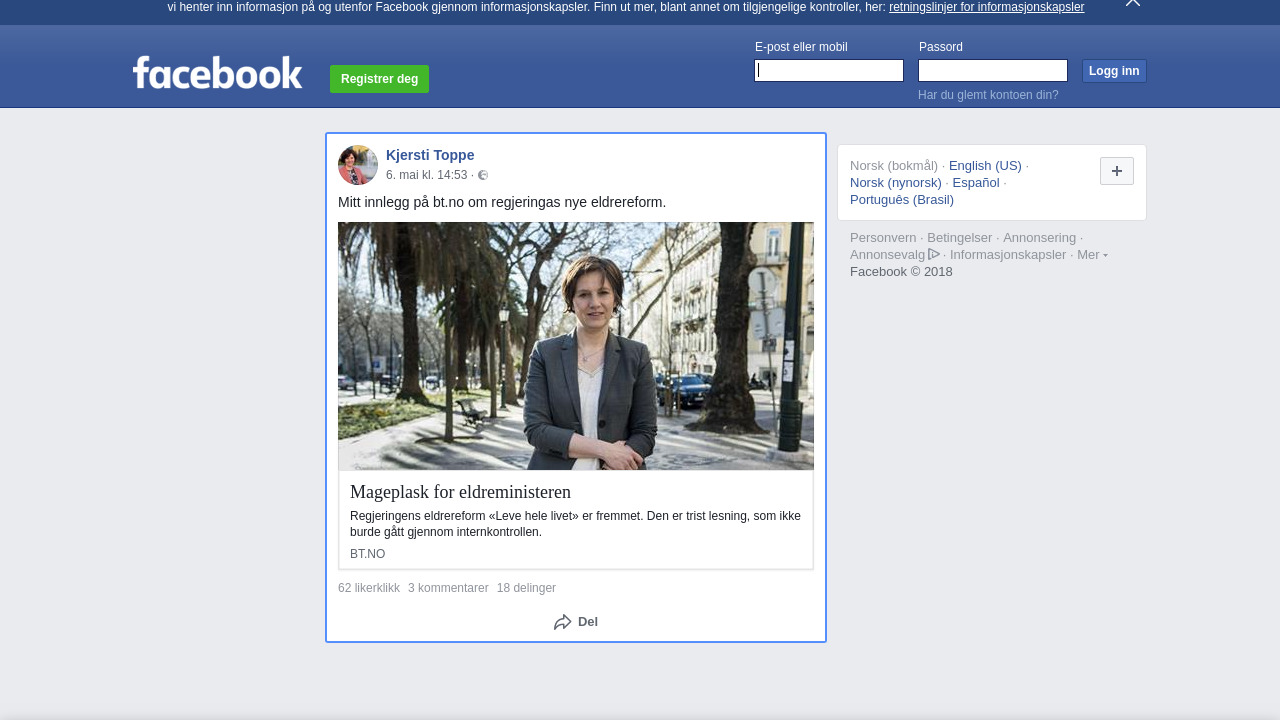1280x720 pixels.
Task: Click the Facebook © 2018 copyright text
Action: coord(901,272)
